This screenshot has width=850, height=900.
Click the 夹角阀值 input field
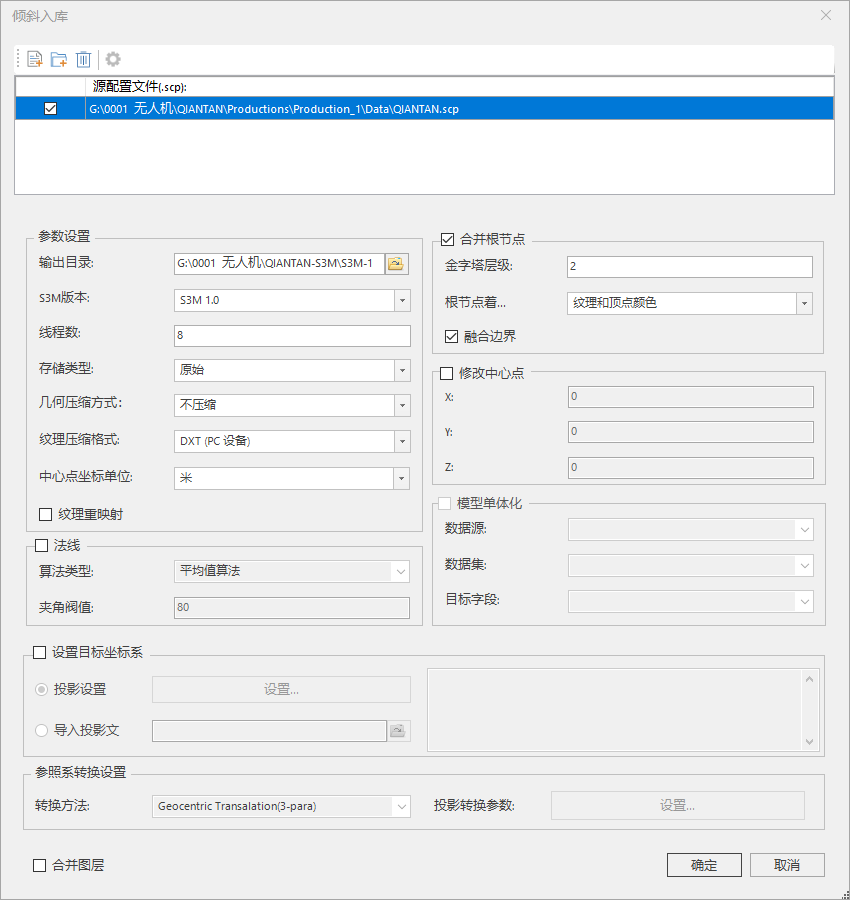(x=292, y=607)
